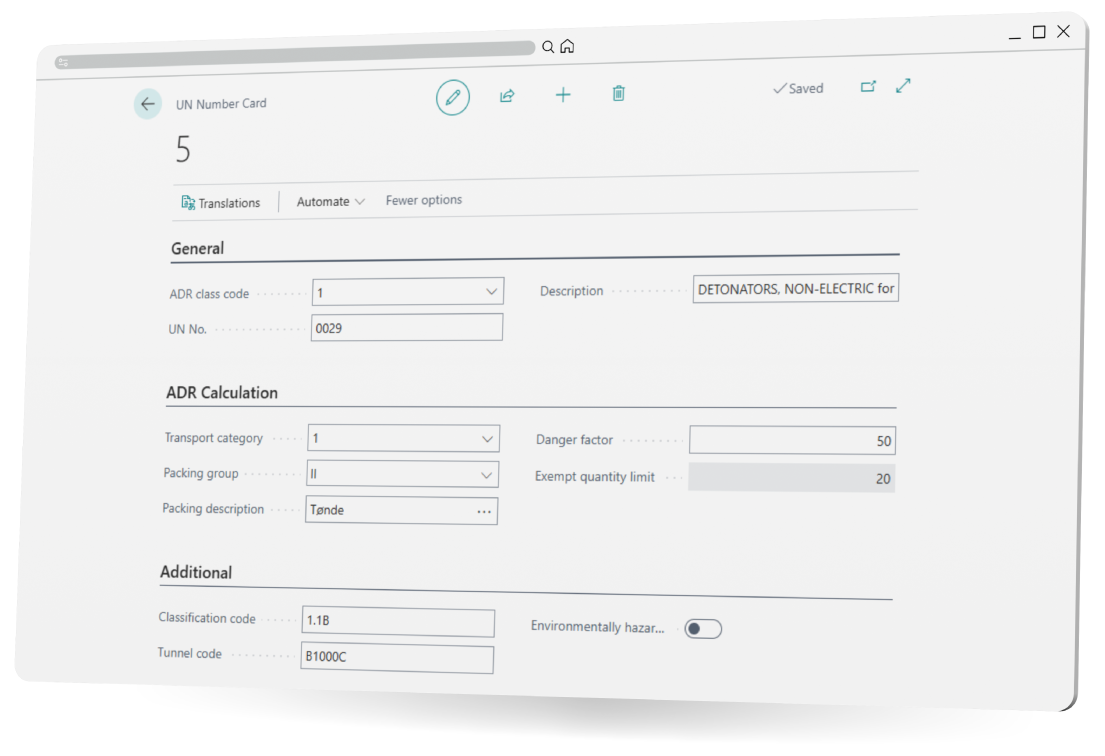Toggle the Environmentally hazardous switch
The image size is (1105, 756).
pos(702,628)
